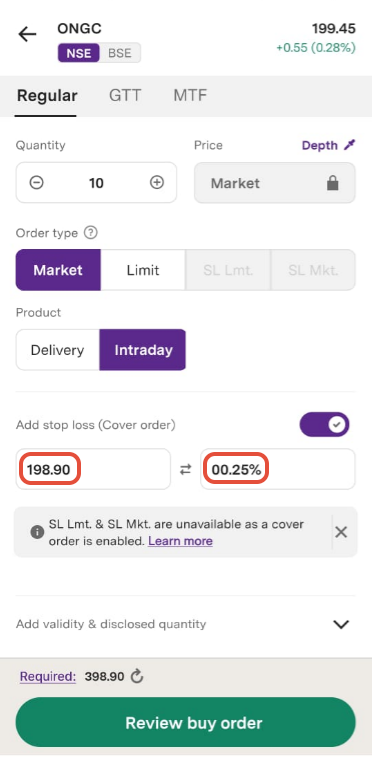Click the lock icon in Price field

point(332,183)
